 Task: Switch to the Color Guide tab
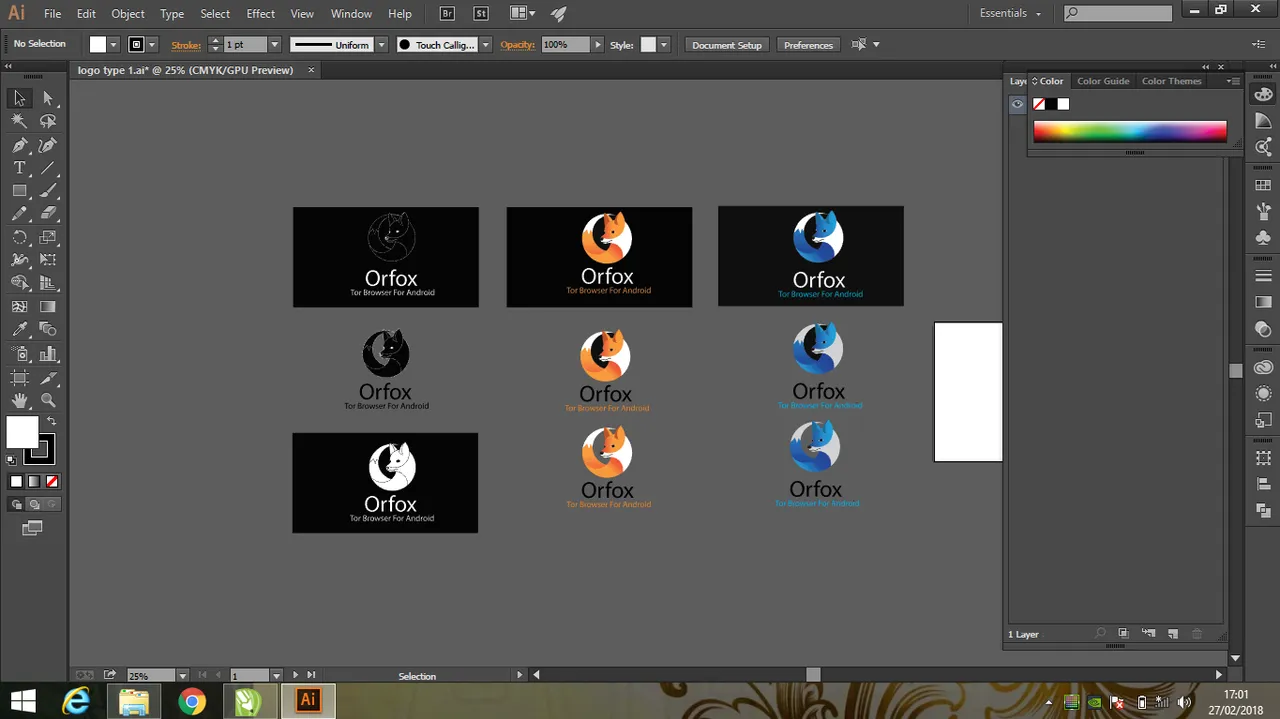click(x=1103, y=81)
